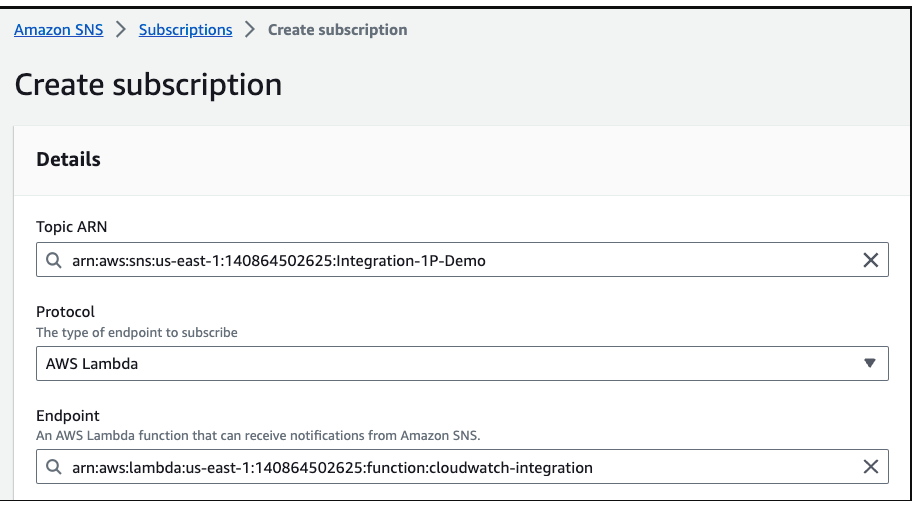This screenshot has height=510, width=916.
Task: Clear the Topic ARN field with X
Action: 870,260
